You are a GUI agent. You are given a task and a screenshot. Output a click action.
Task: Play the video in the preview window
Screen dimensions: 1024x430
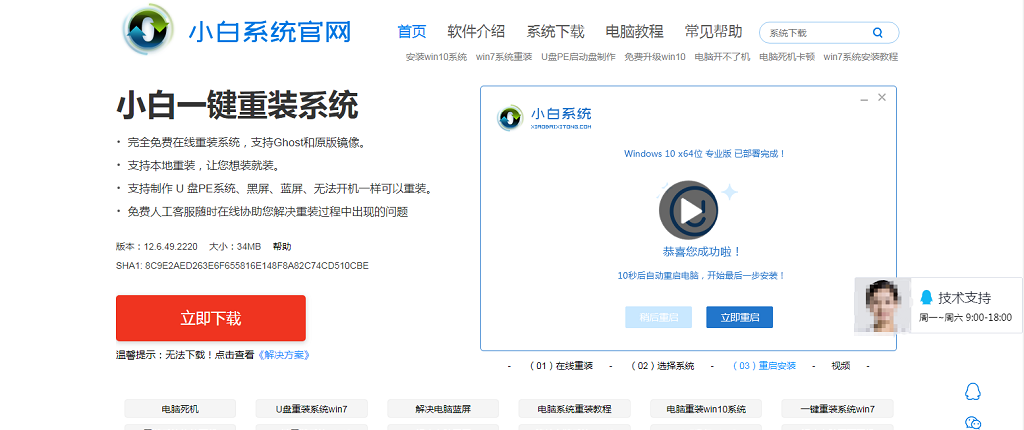point(688,210)
